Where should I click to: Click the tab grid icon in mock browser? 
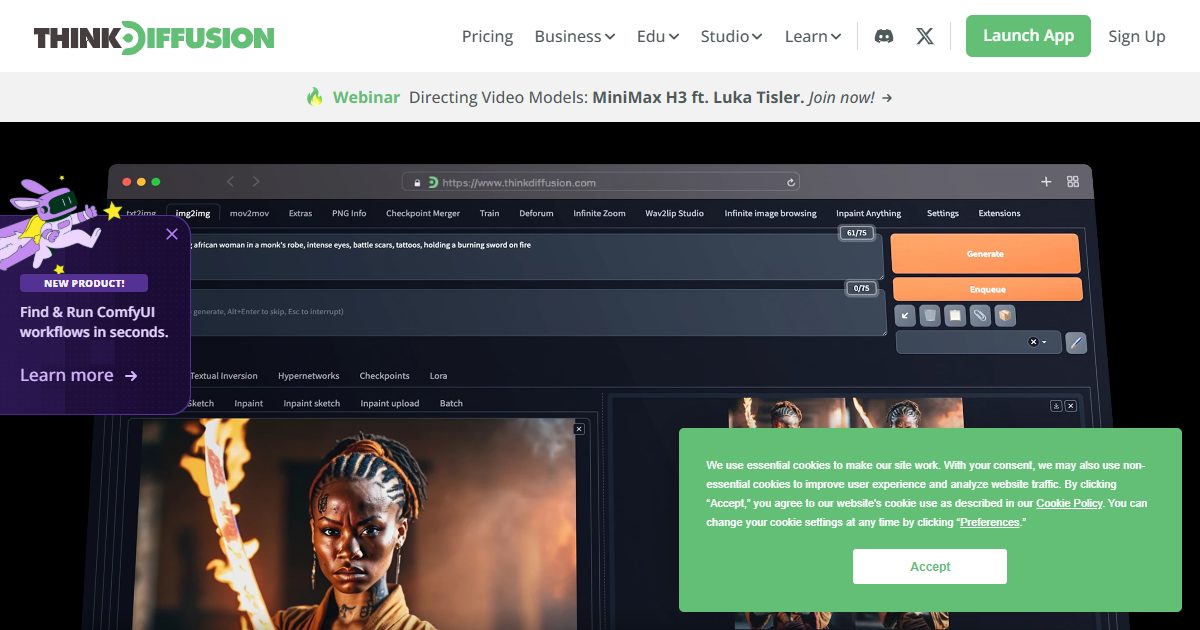coord(1073,182)
